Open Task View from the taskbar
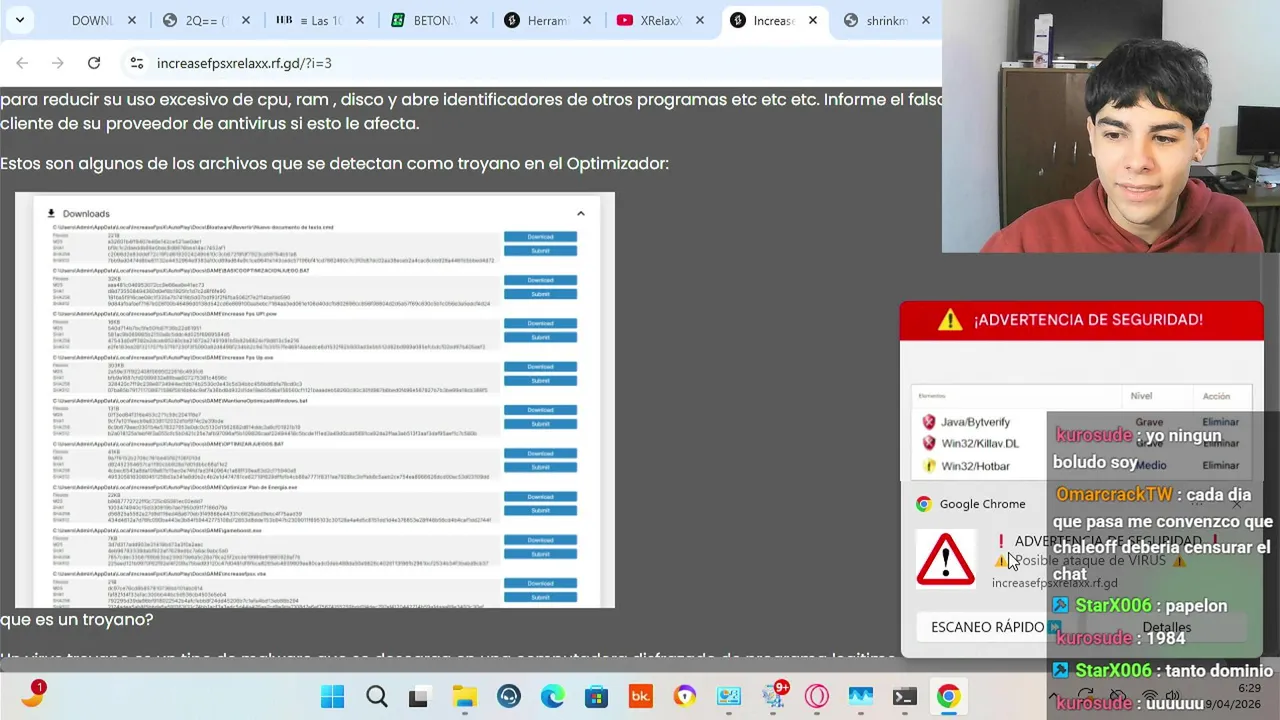 (419, 696)
